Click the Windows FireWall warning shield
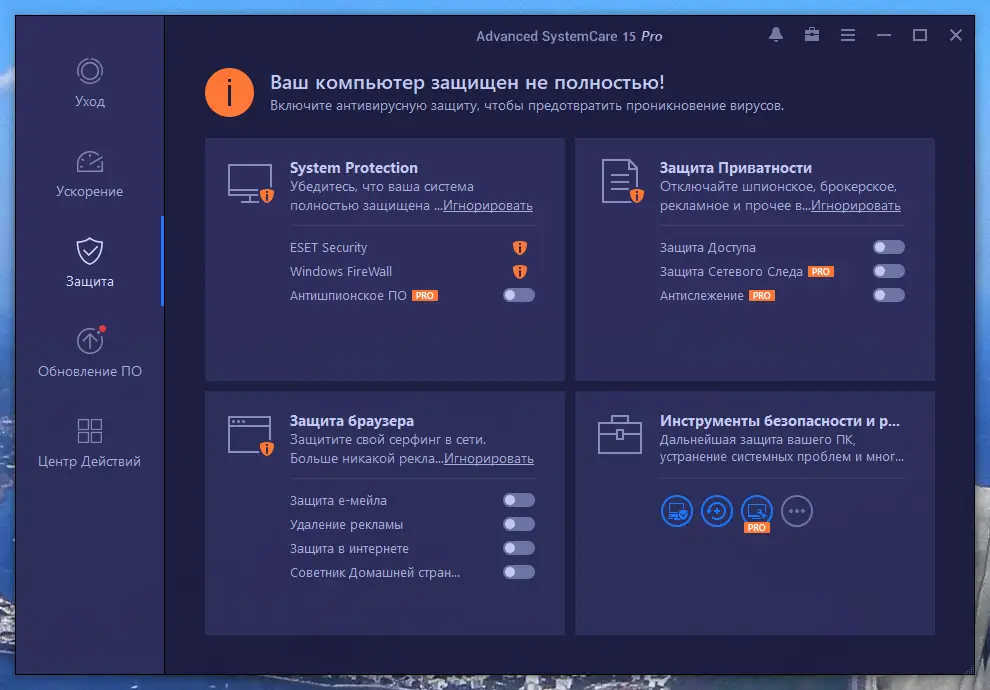Viewport: 990px width, 690px height. [x=520, y=271]
